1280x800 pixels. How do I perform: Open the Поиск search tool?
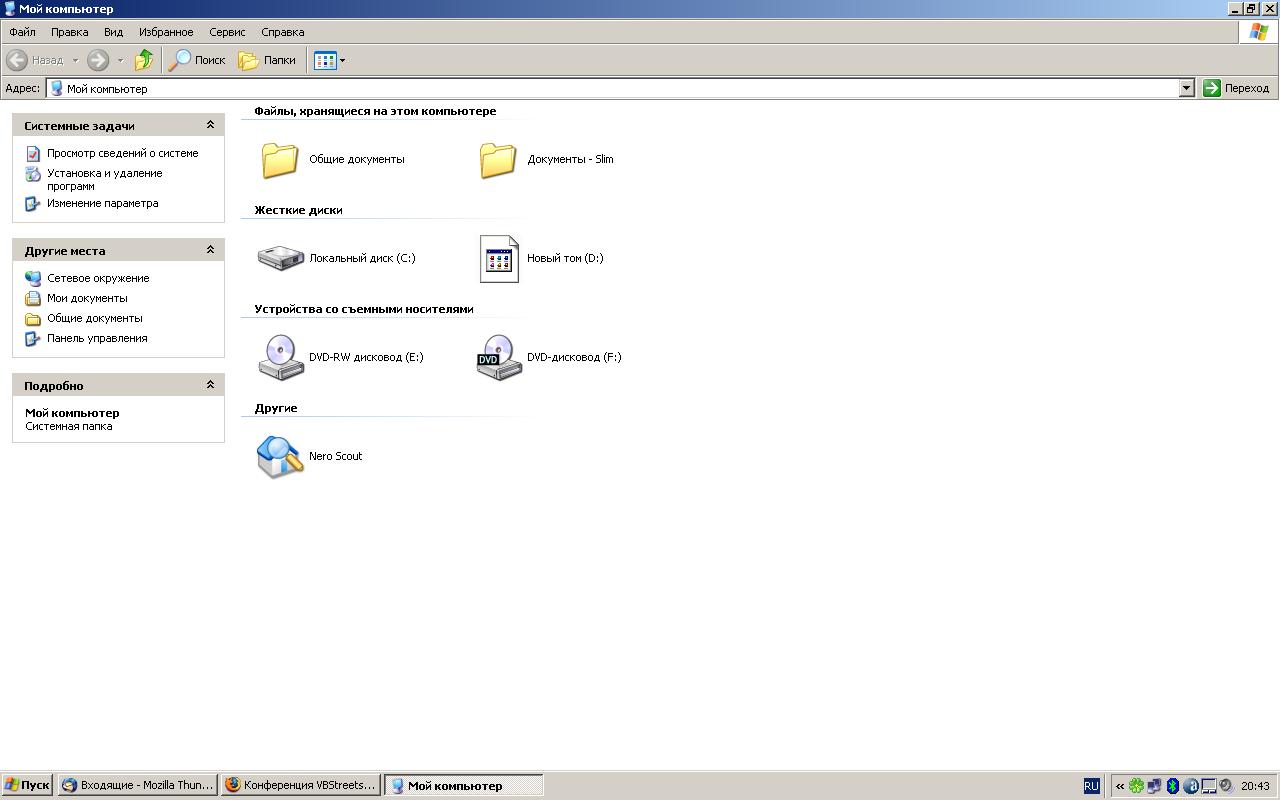click(197, 60)
